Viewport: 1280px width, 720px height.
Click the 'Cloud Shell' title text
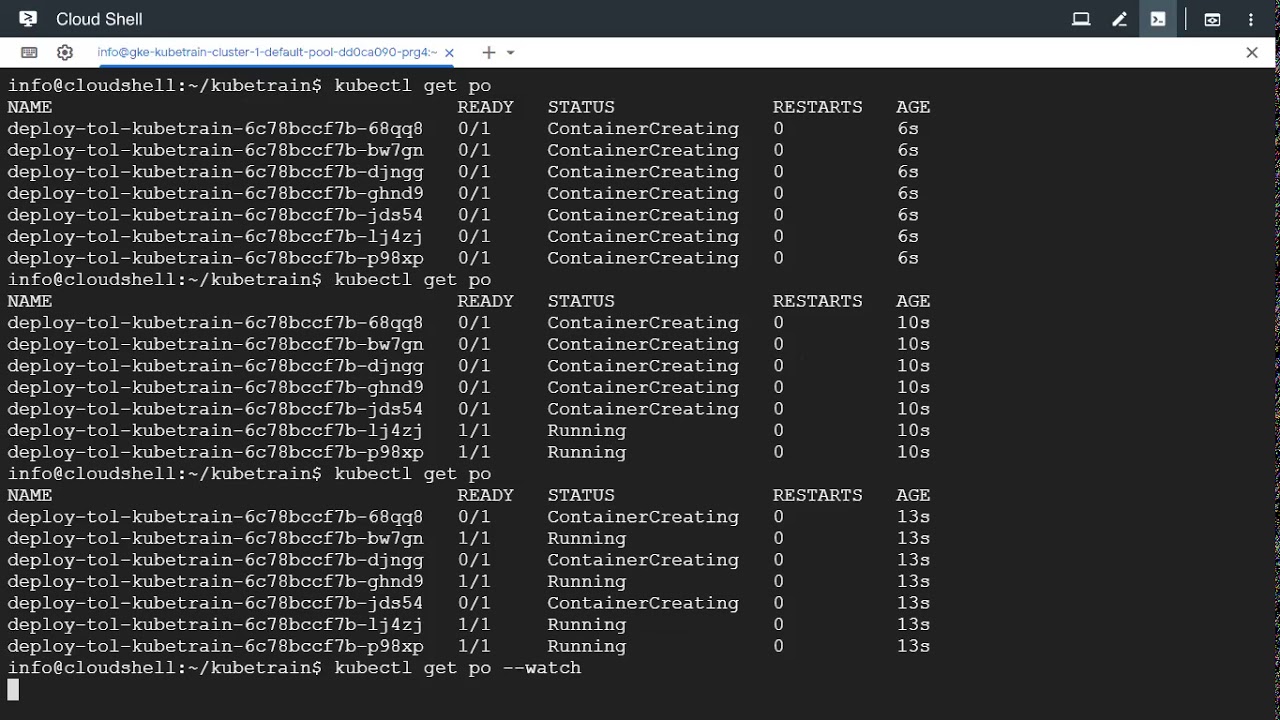(99, 19)
